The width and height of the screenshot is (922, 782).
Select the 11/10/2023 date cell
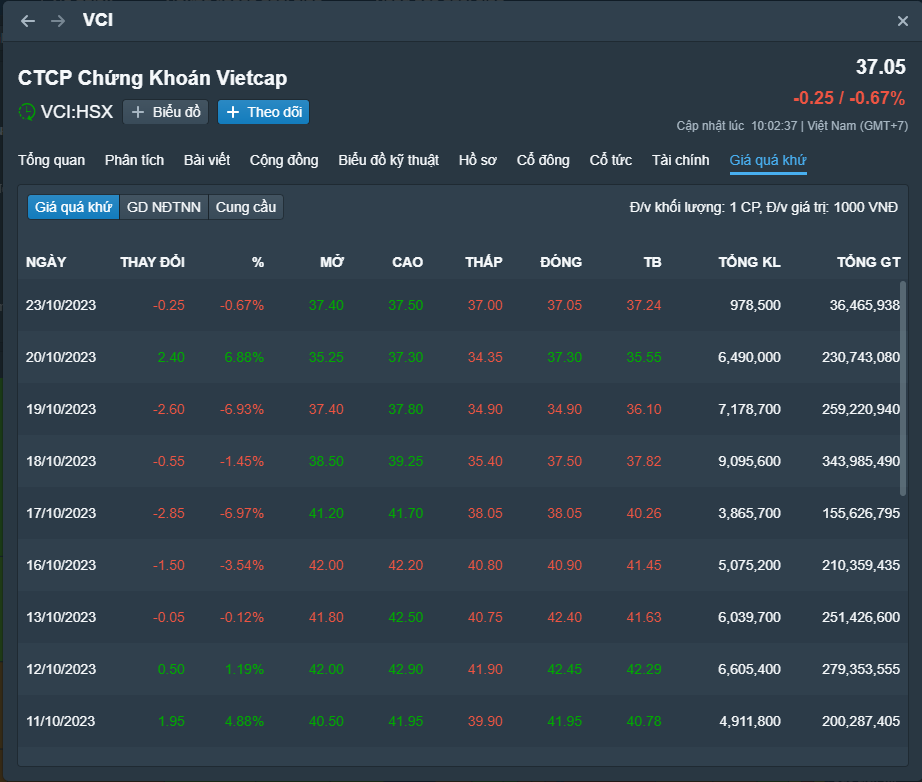tap(61, 721)
